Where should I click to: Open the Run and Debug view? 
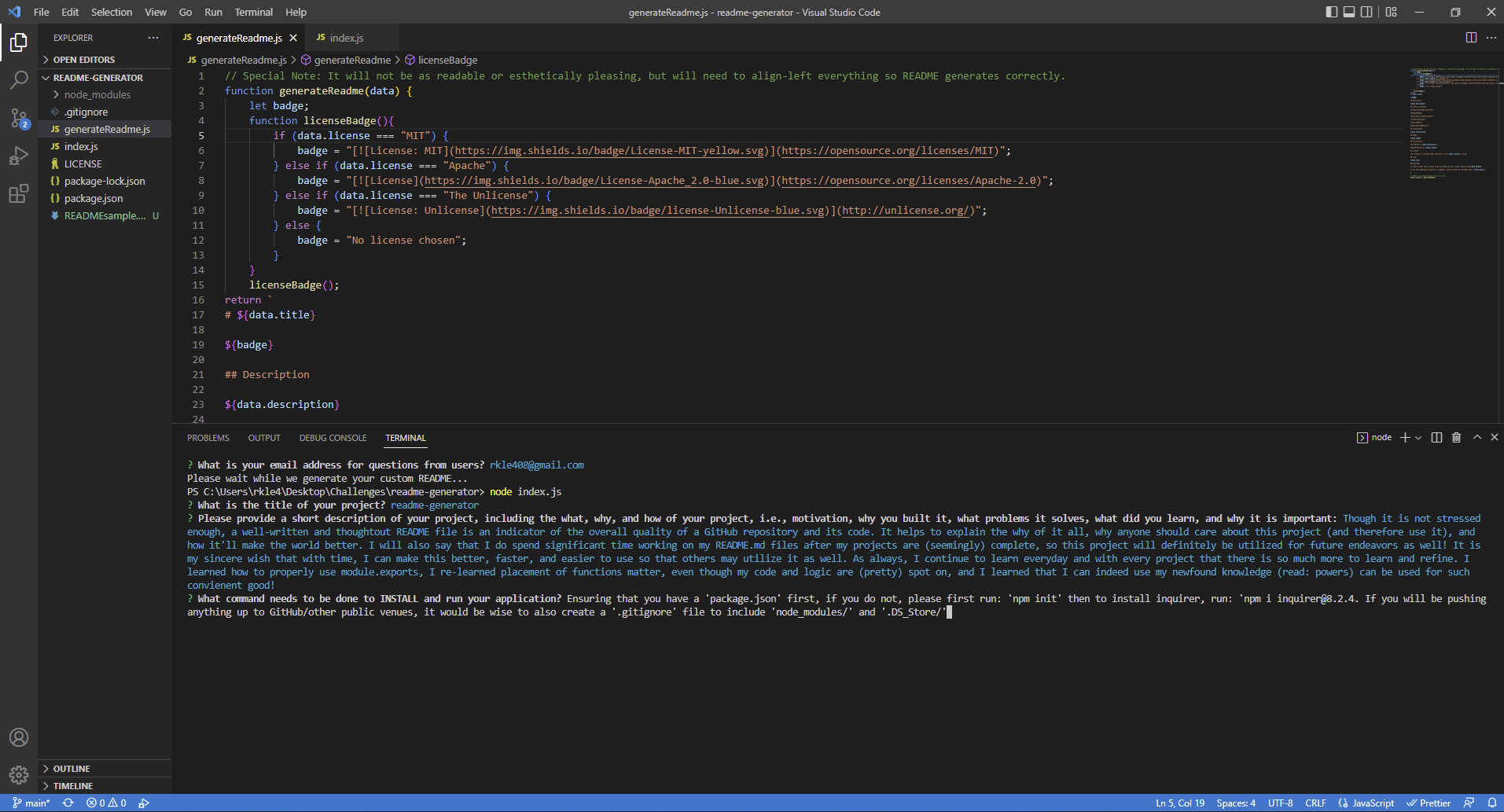[19, 156]
